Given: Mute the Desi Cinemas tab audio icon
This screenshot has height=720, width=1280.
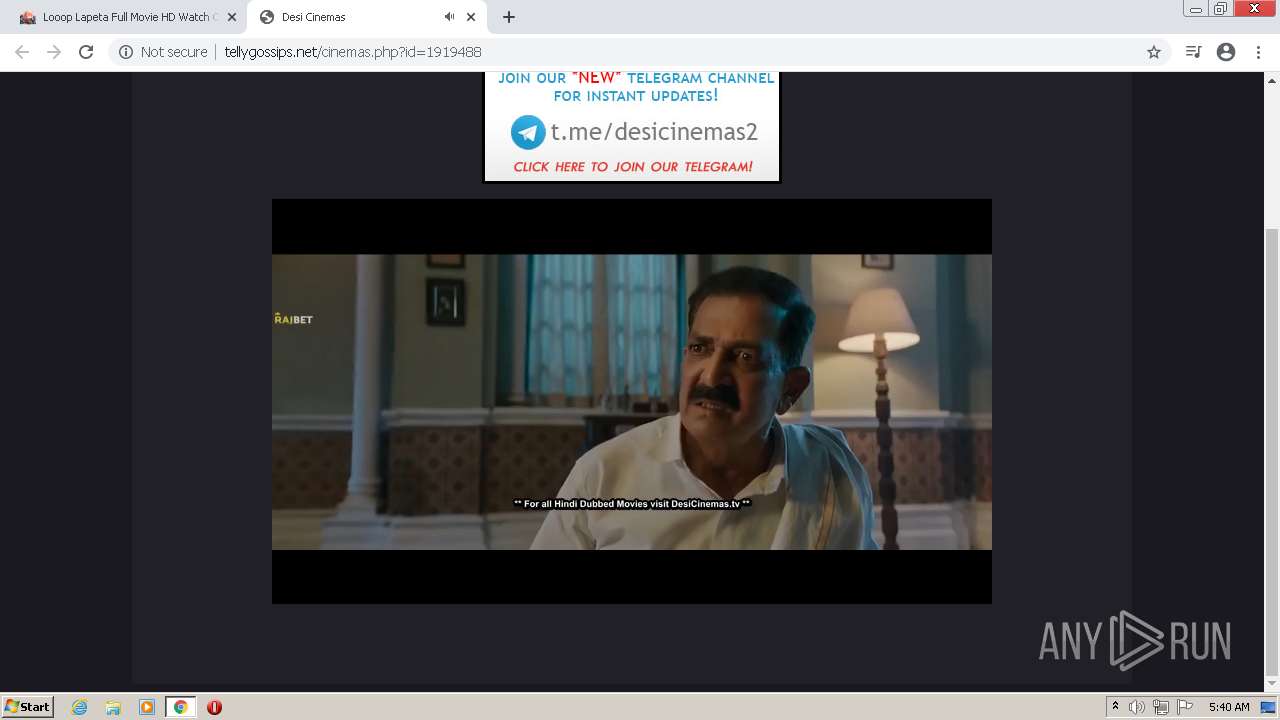Looking at the screenshot, I should click(x=449, y=17).
